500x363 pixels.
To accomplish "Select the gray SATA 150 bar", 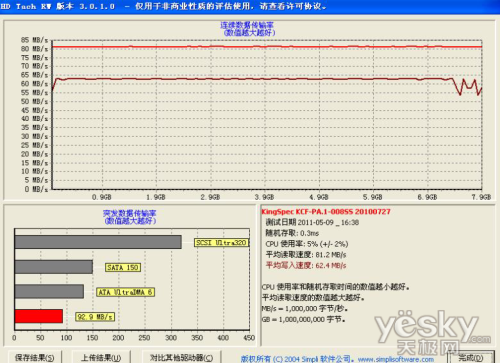I will pos(54,267).
